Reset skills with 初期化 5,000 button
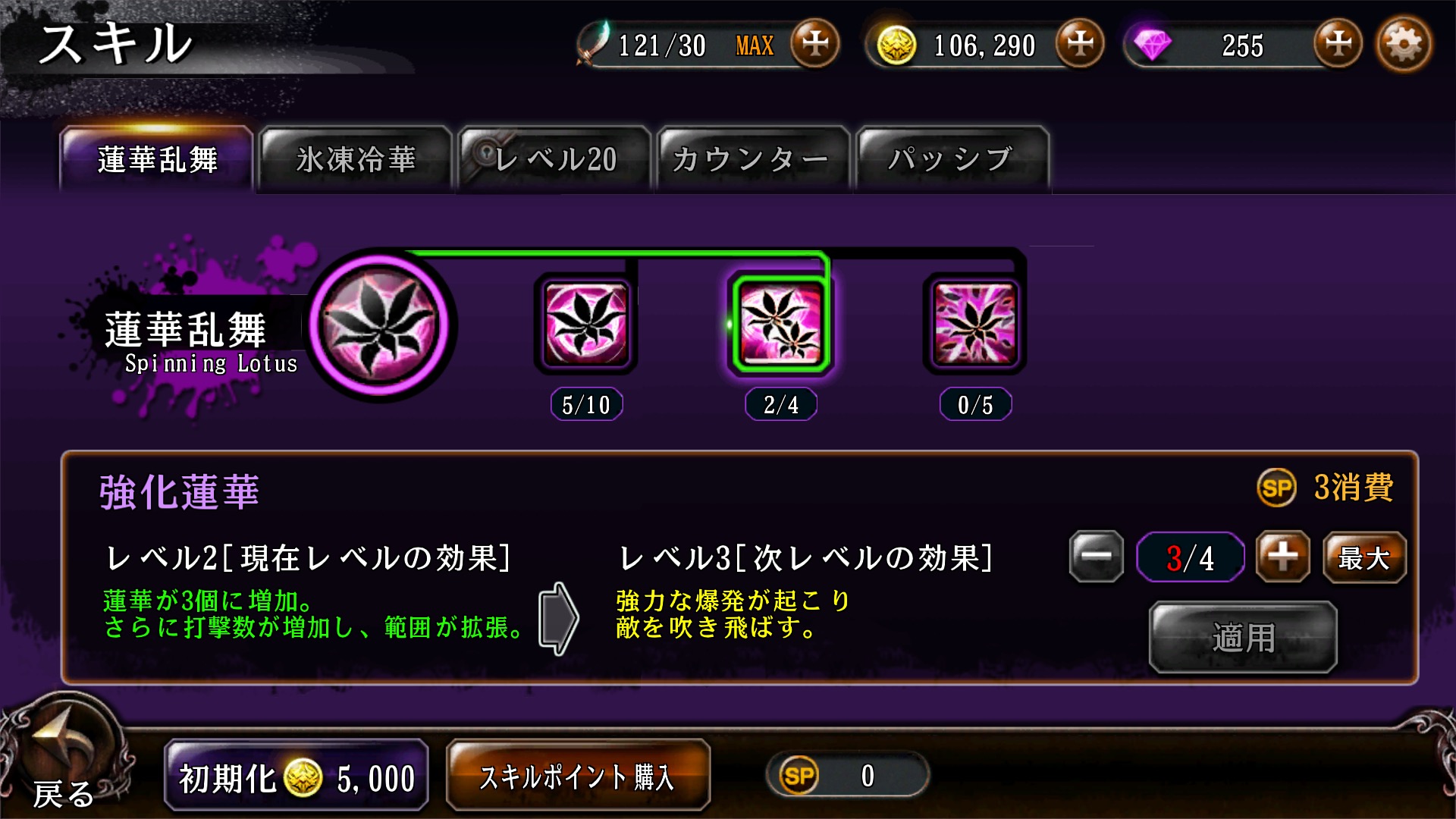Image resolution: width=1456 pixels, height=819 pixels. [297, 777]
